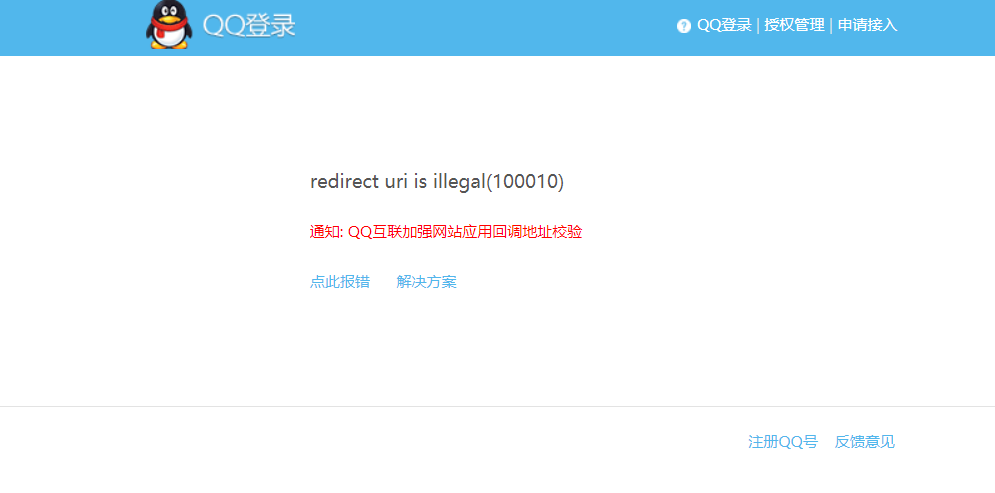995x493 pixels.
Task: Click the help question mark icon
Action: (683, 26)
